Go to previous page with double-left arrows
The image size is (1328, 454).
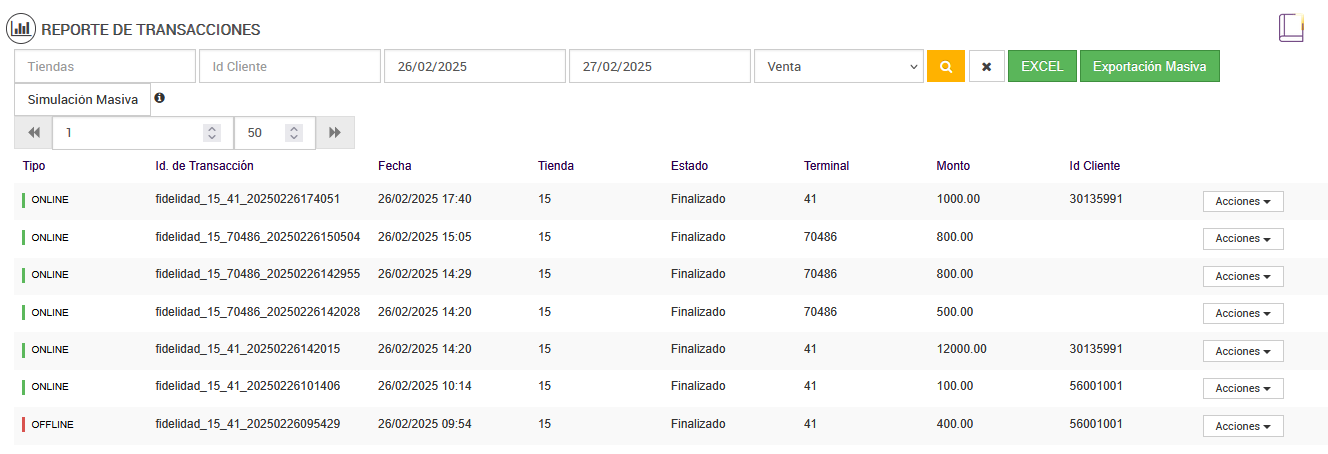33,133
